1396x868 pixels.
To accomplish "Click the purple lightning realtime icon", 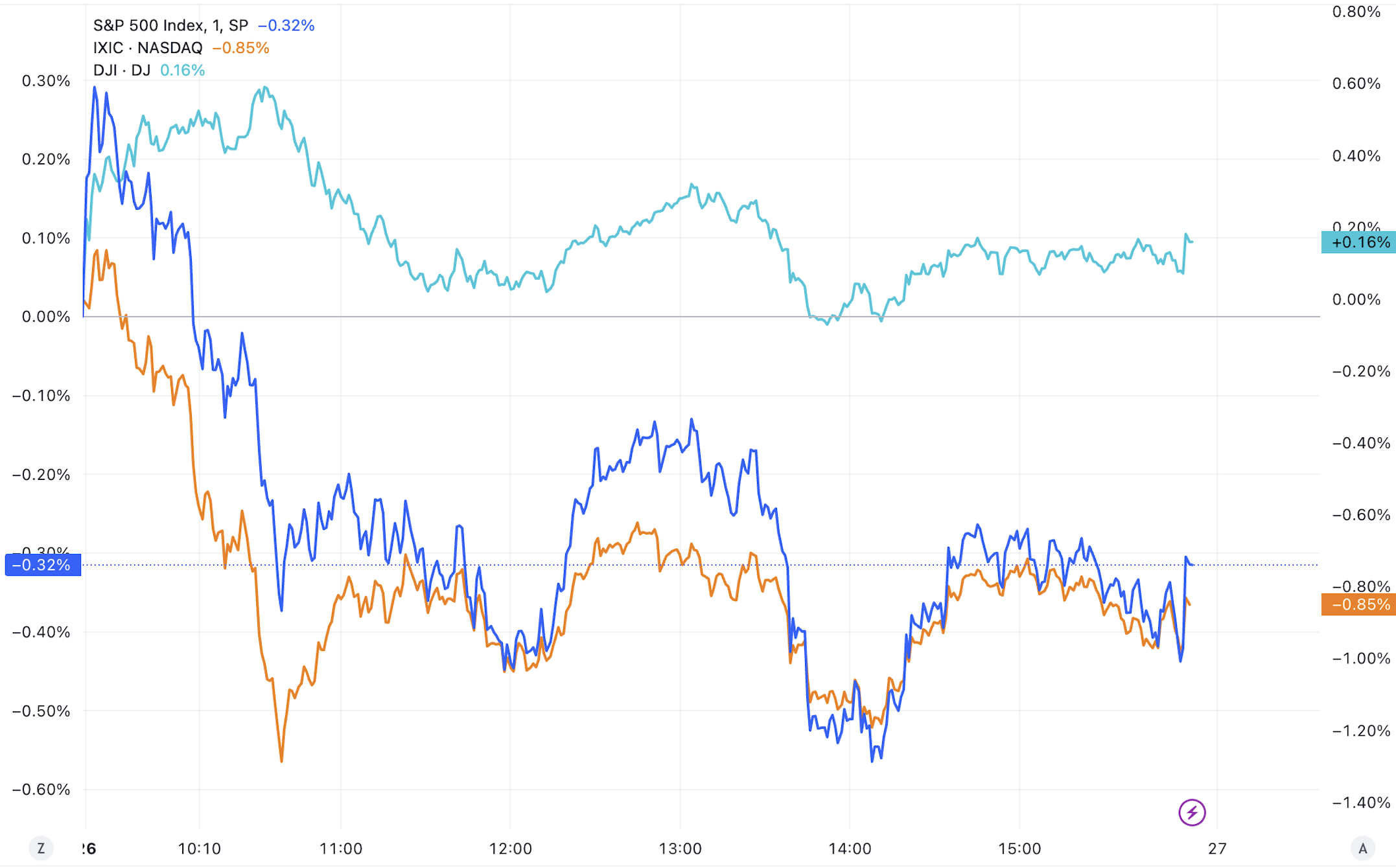I will [1191, 812].
